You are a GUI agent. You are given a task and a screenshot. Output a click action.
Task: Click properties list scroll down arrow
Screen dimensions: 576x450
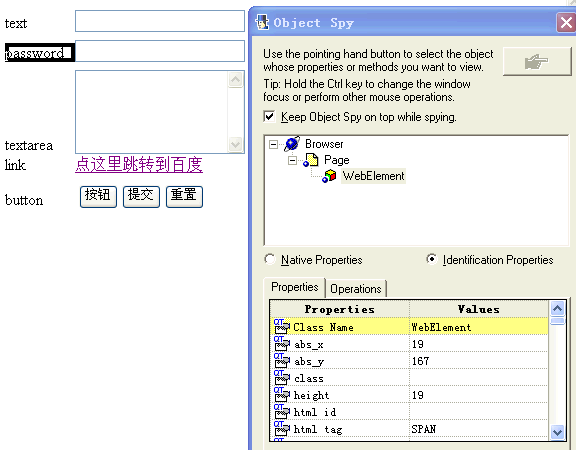(x=558, y=432)
